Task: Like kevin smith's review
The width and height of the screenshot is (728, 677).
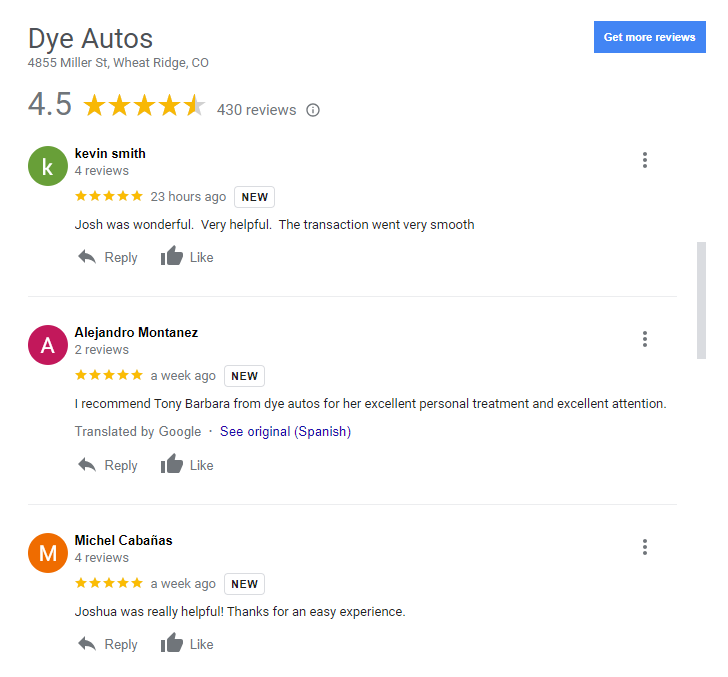Action: coord(187,256)
